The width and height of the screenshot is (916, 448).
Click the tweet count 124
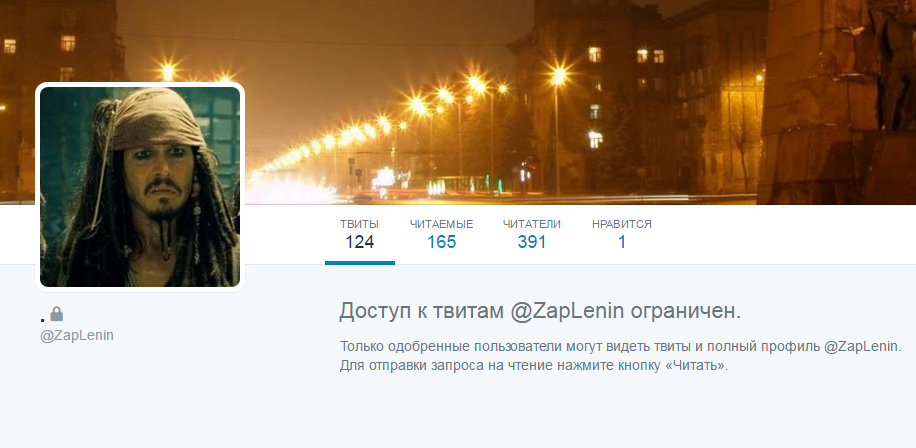click(x=359, y=242)
